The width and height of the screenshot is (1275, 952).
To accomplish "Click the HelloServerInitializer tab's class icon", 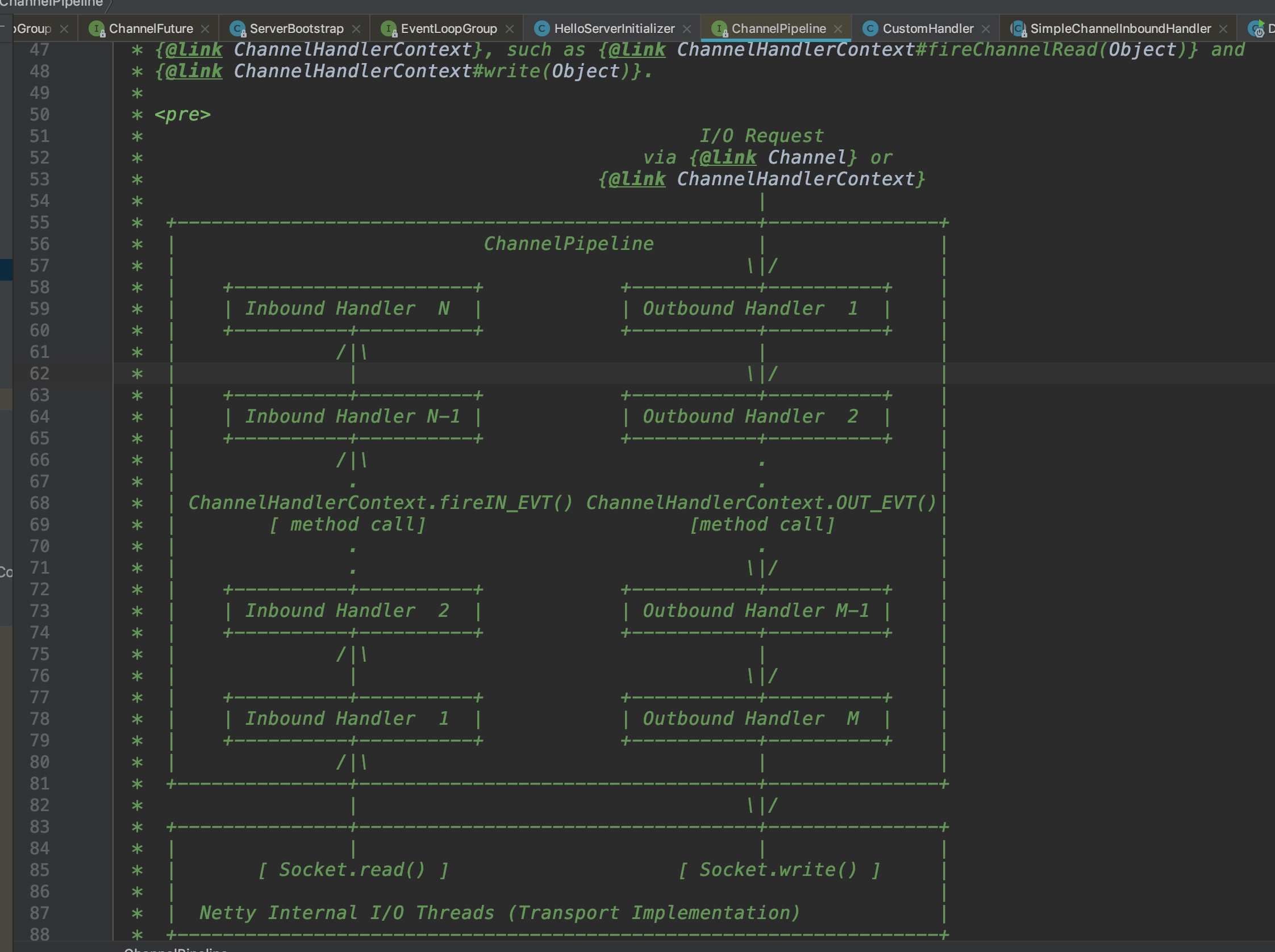I will [x=541, y=28].
